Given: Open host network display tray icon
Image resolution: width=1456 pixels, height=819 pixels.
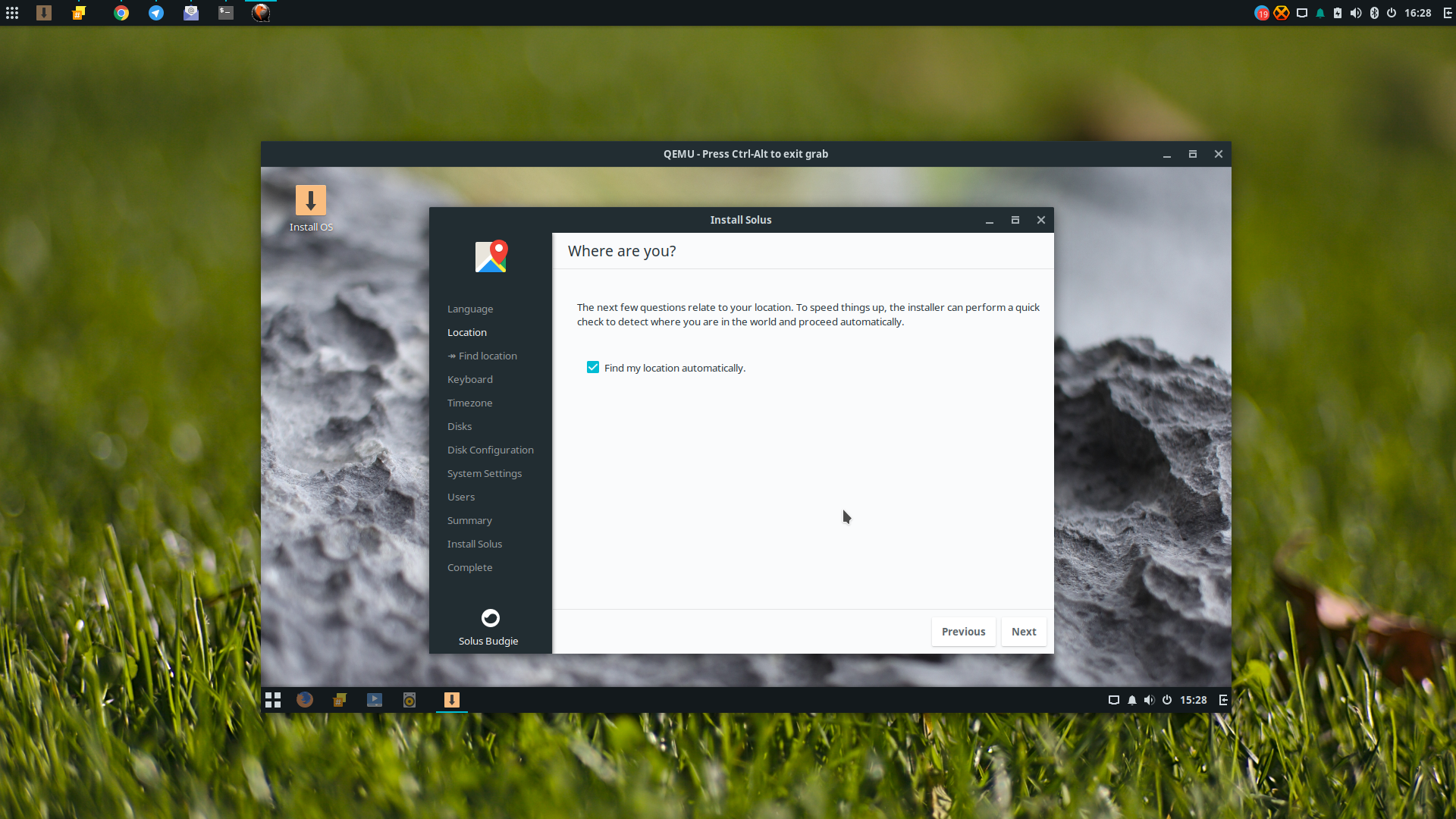Looking at the screenshot, I should [x=1302, y=13].
